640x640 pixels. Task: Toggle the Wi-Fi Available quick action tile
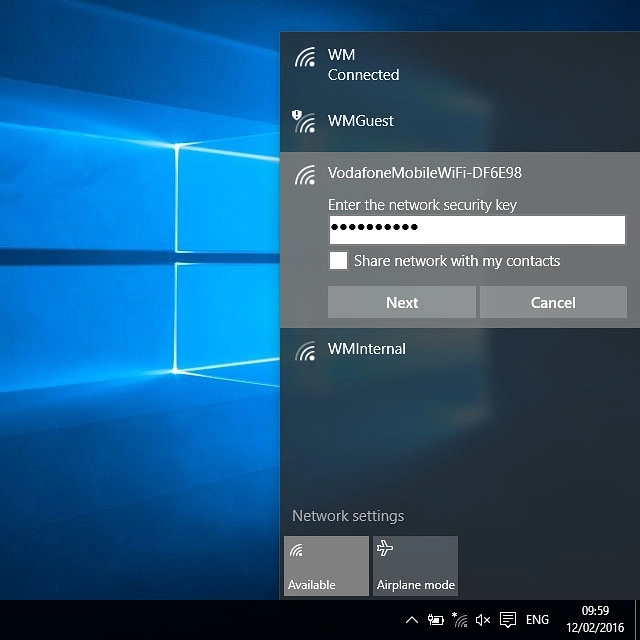[x=326, y=566]
